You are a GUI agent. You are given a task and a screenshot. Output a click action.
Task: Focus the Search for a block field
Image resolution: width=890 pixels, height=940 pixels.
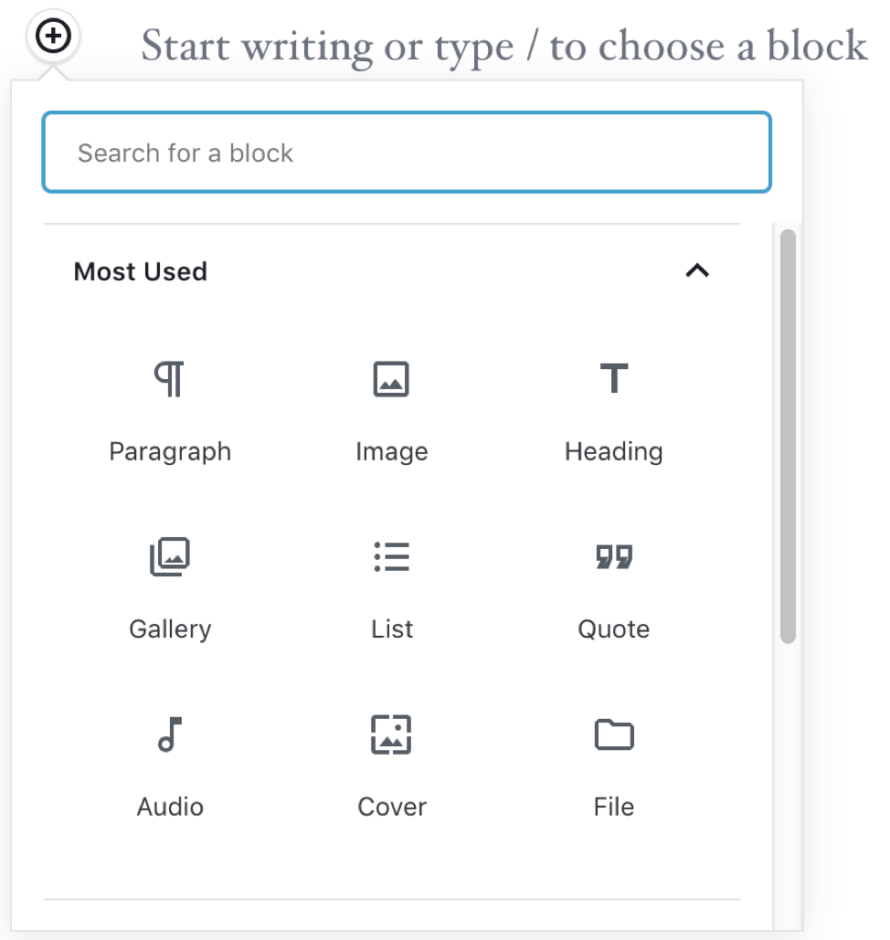[406, 153]
